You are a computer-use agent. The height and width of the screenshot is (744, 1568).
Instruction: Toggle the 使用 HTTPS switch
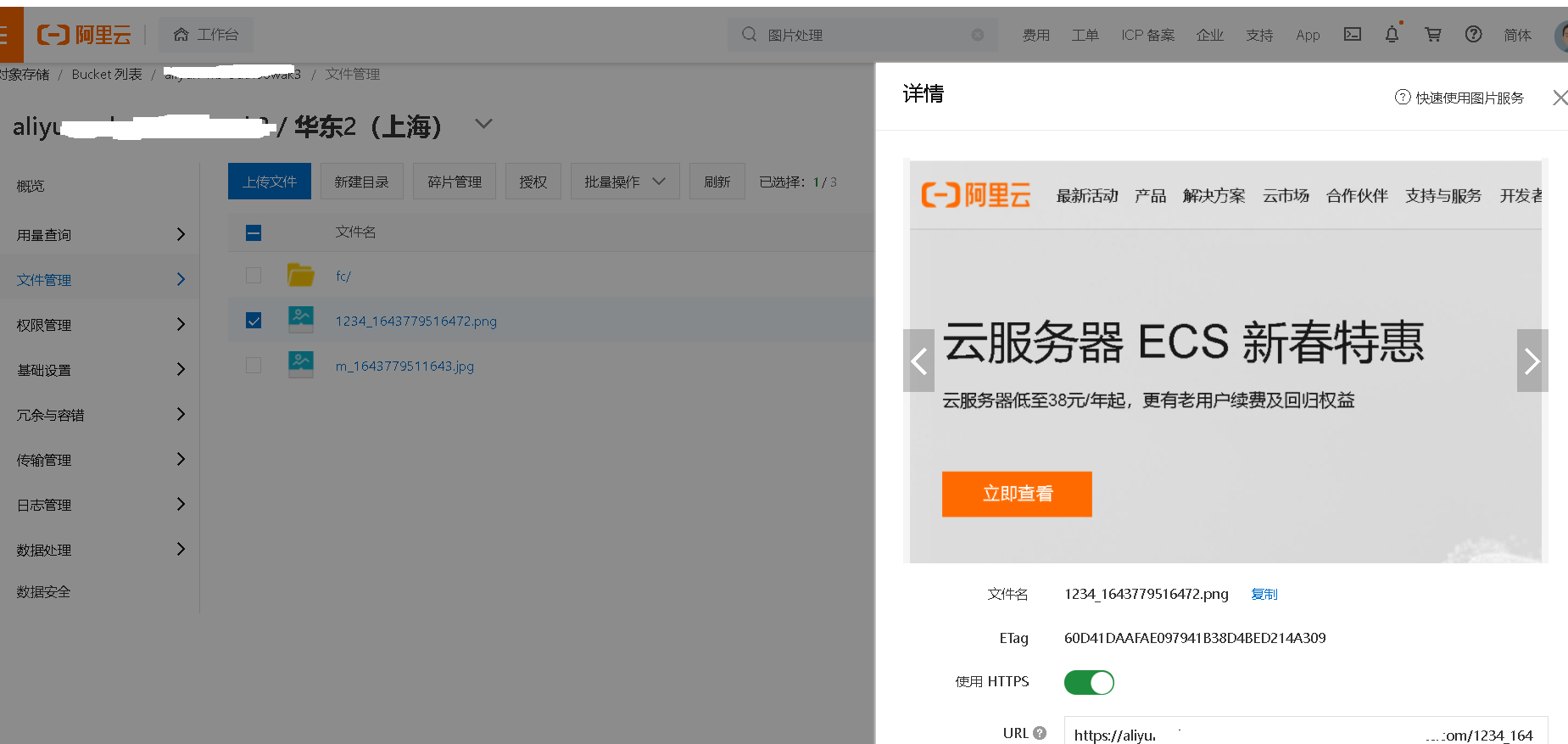pos(1090,682)
